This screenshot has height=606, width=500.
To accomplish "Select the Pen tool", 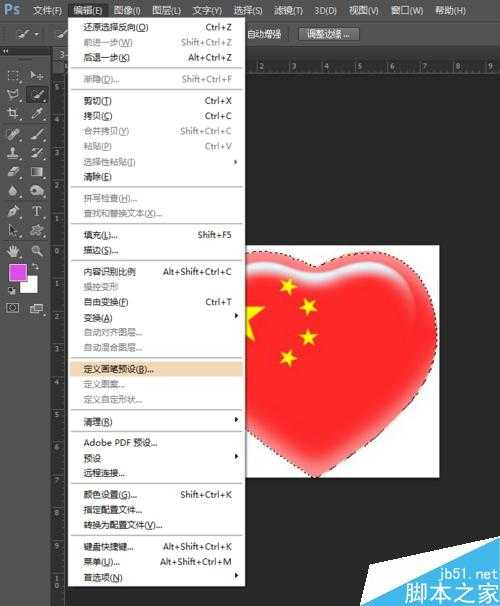I will click(14, 211).
